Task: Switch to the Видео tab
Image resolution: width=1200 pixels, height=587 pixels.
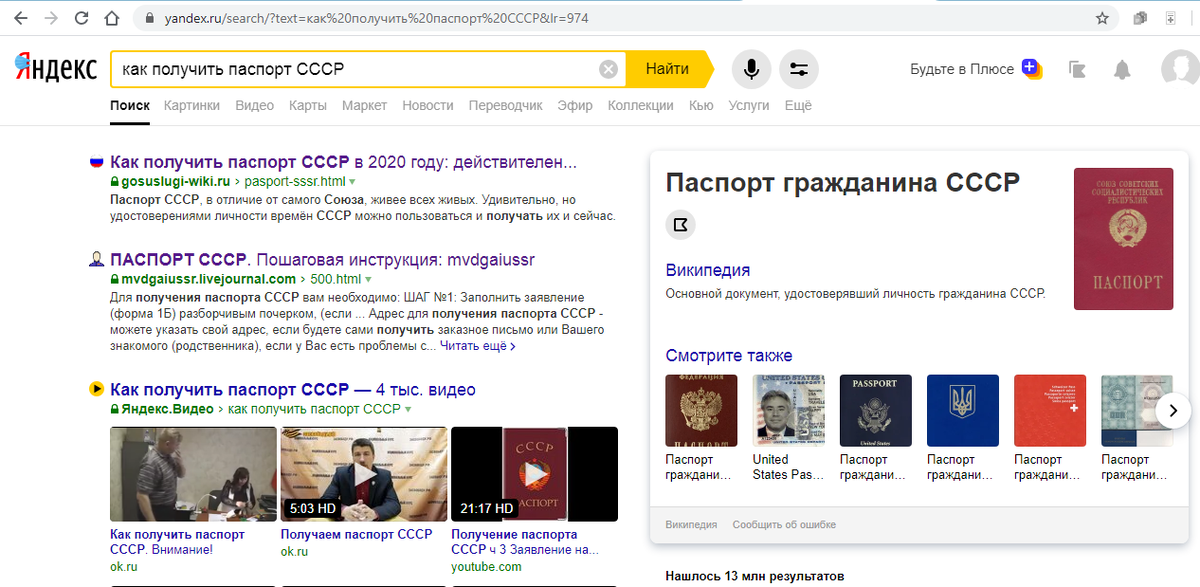Action: (x=255, y=105)
